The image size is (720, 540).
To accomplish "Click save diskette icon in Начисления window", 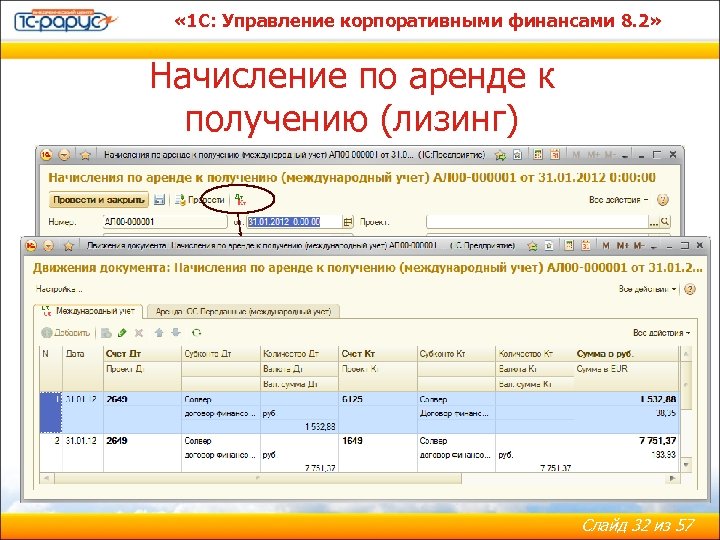I will [159, 200].
